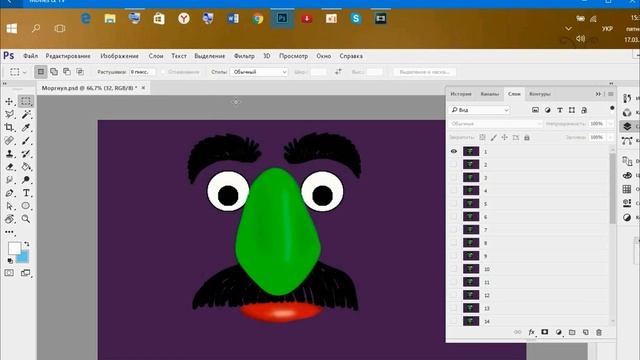Open the Редактирование menu

(68, 56)
